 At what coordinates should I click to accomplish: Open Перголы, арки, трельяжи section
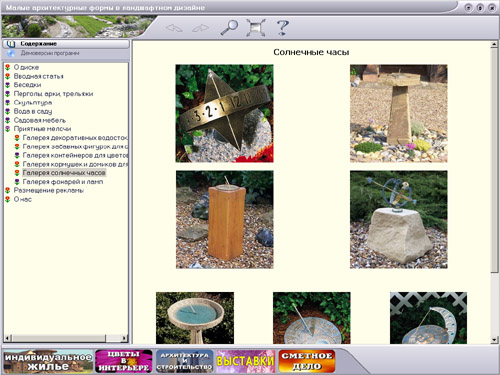[x=53, y=94]
